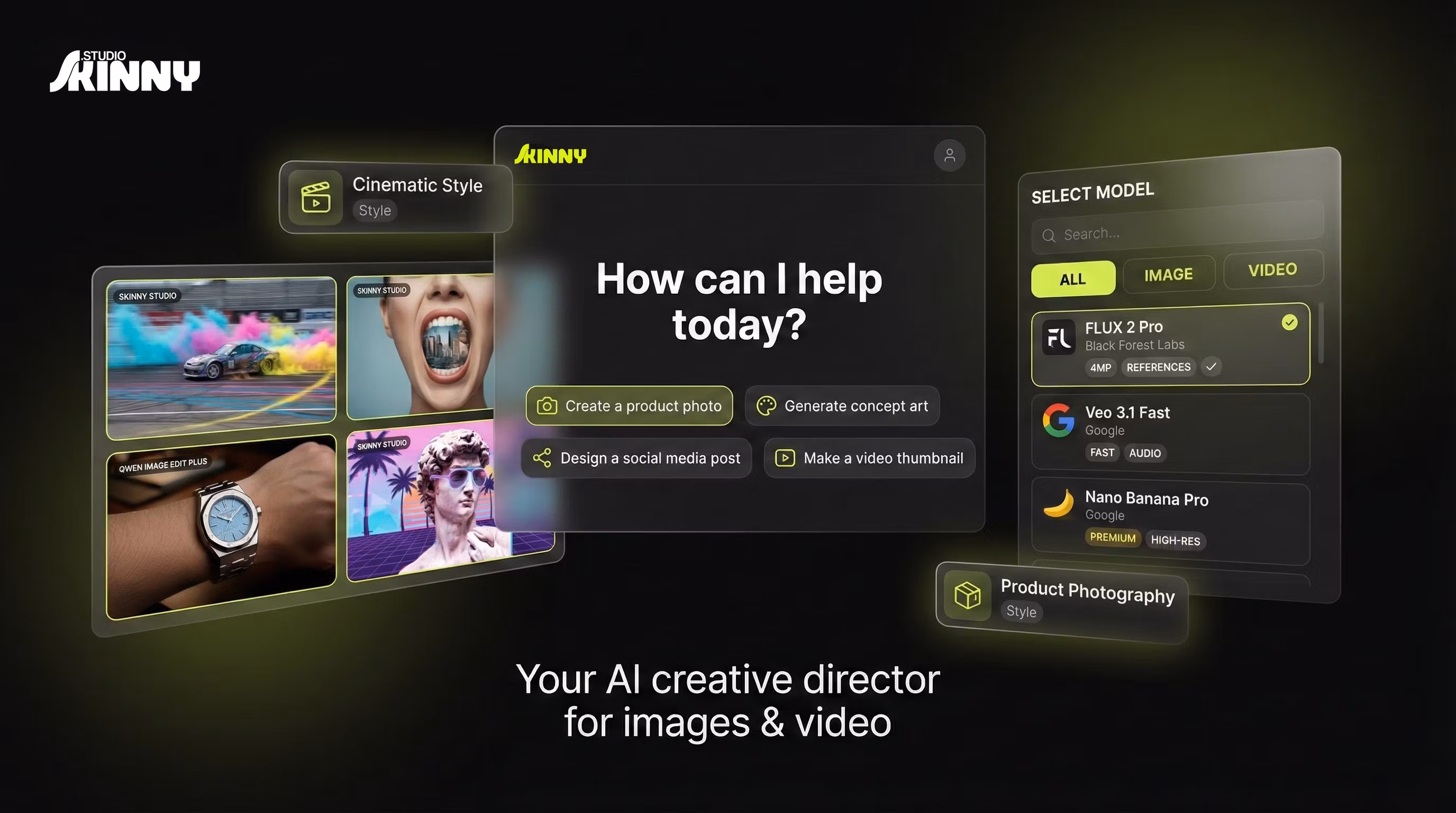Click the Product Photography box icon

point(967,595)
